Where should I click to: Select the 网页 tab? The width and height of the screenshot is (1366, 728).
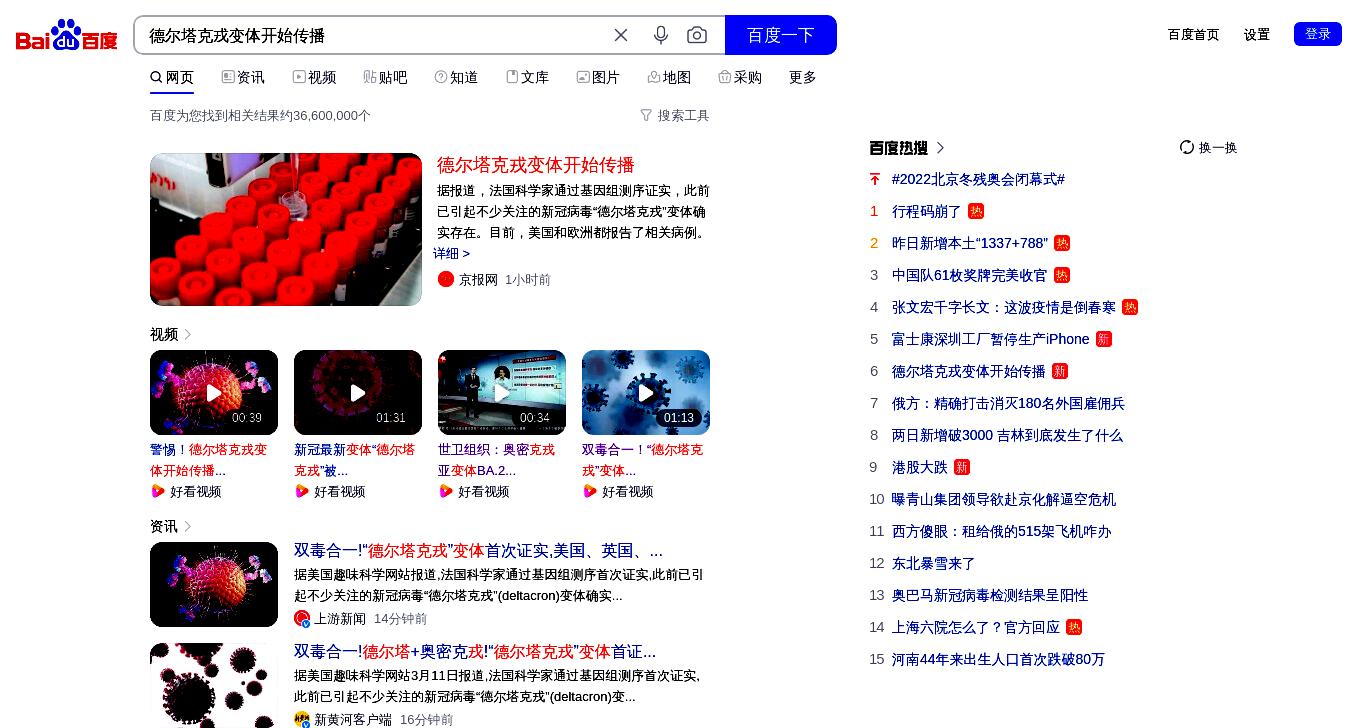[x=172, y=77]
